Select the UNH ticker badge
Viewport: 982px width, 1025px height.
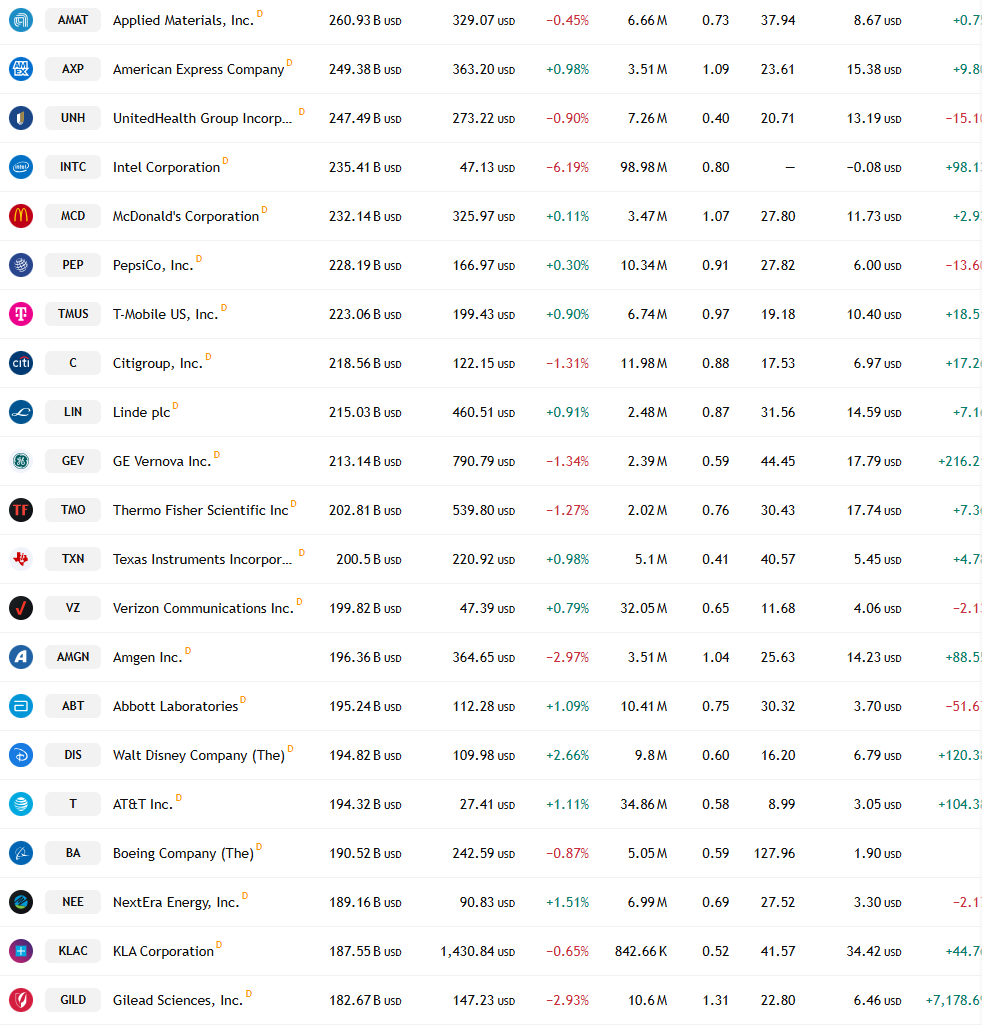[x=73, y=118]
